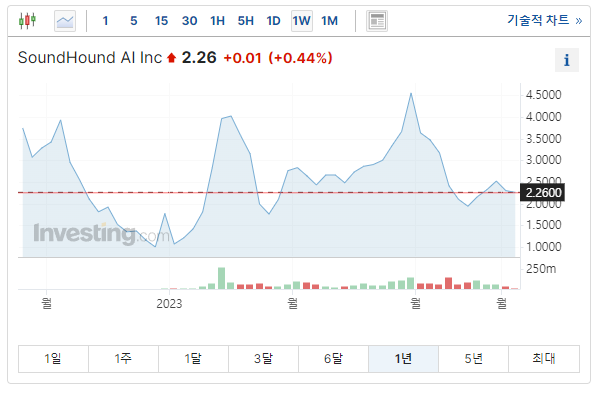605x397 pixels.
Task: Select the 3달 range tab
Action: pyautogui.click(x=264, y=359)
